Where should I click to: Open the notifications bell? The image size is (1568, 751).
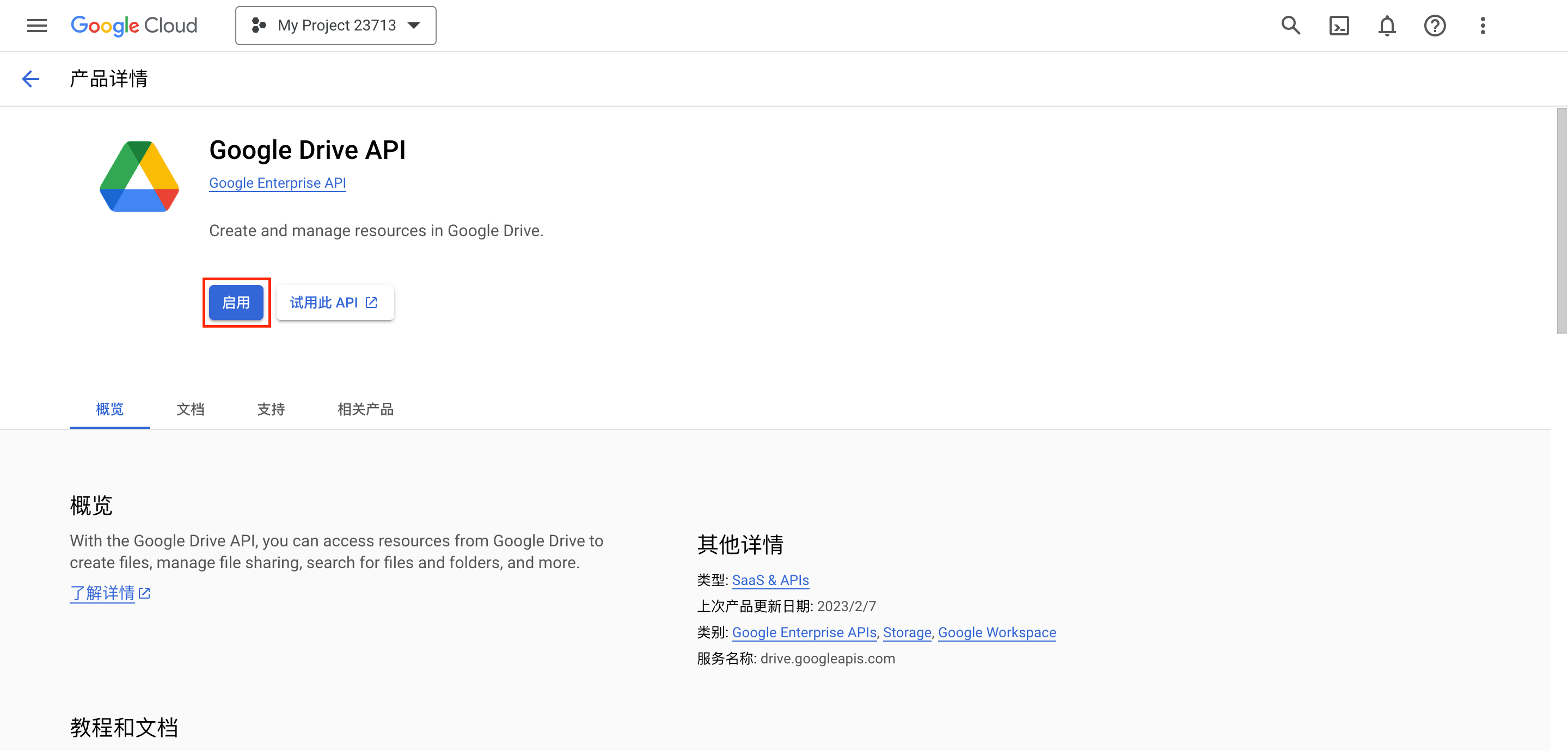(1387, 26)
